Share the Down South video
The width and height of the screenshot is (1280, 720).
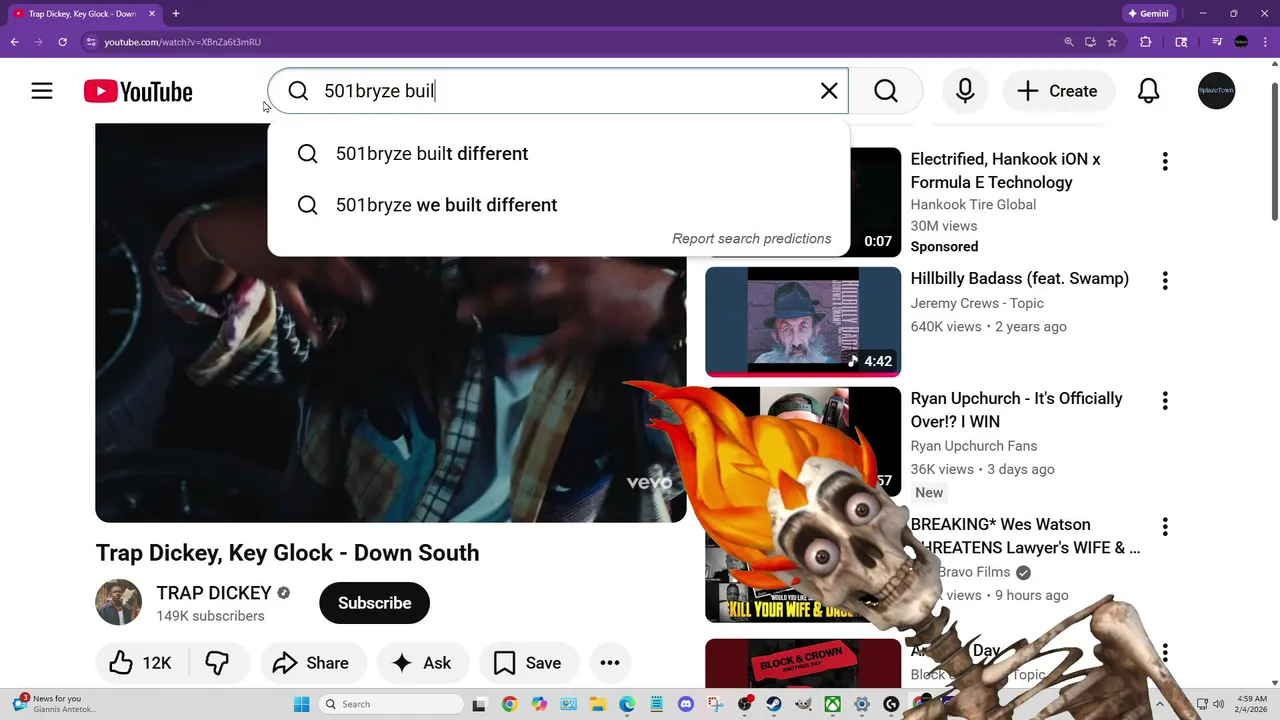coord(311,663)
